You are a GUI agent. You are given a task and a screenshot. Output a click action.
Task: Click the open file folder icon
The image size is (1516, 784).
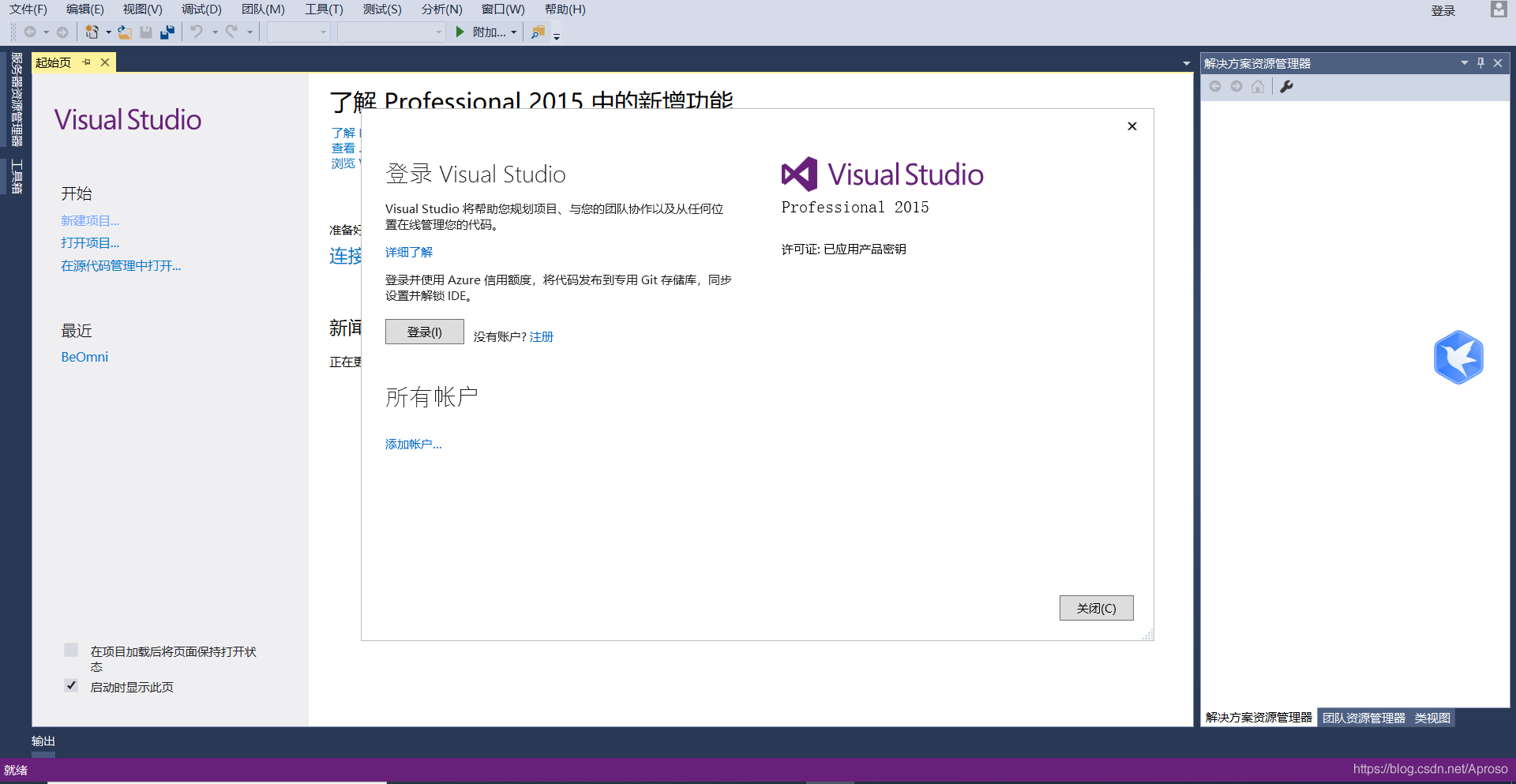pos(125,32)
